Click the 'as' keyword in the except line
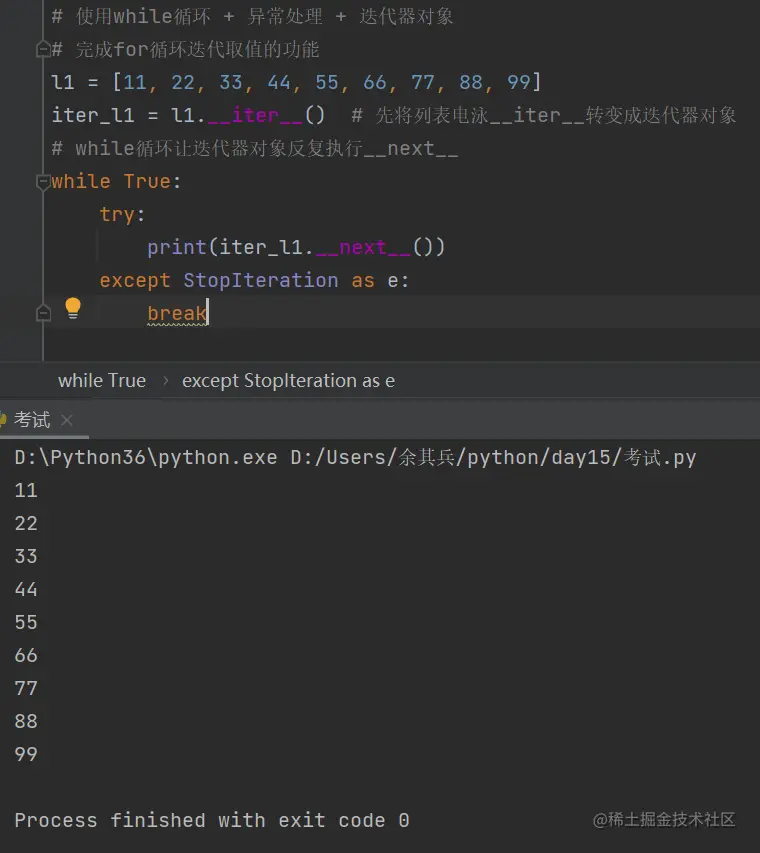This screenshot has height=853, width=760. tap(363, 281)
